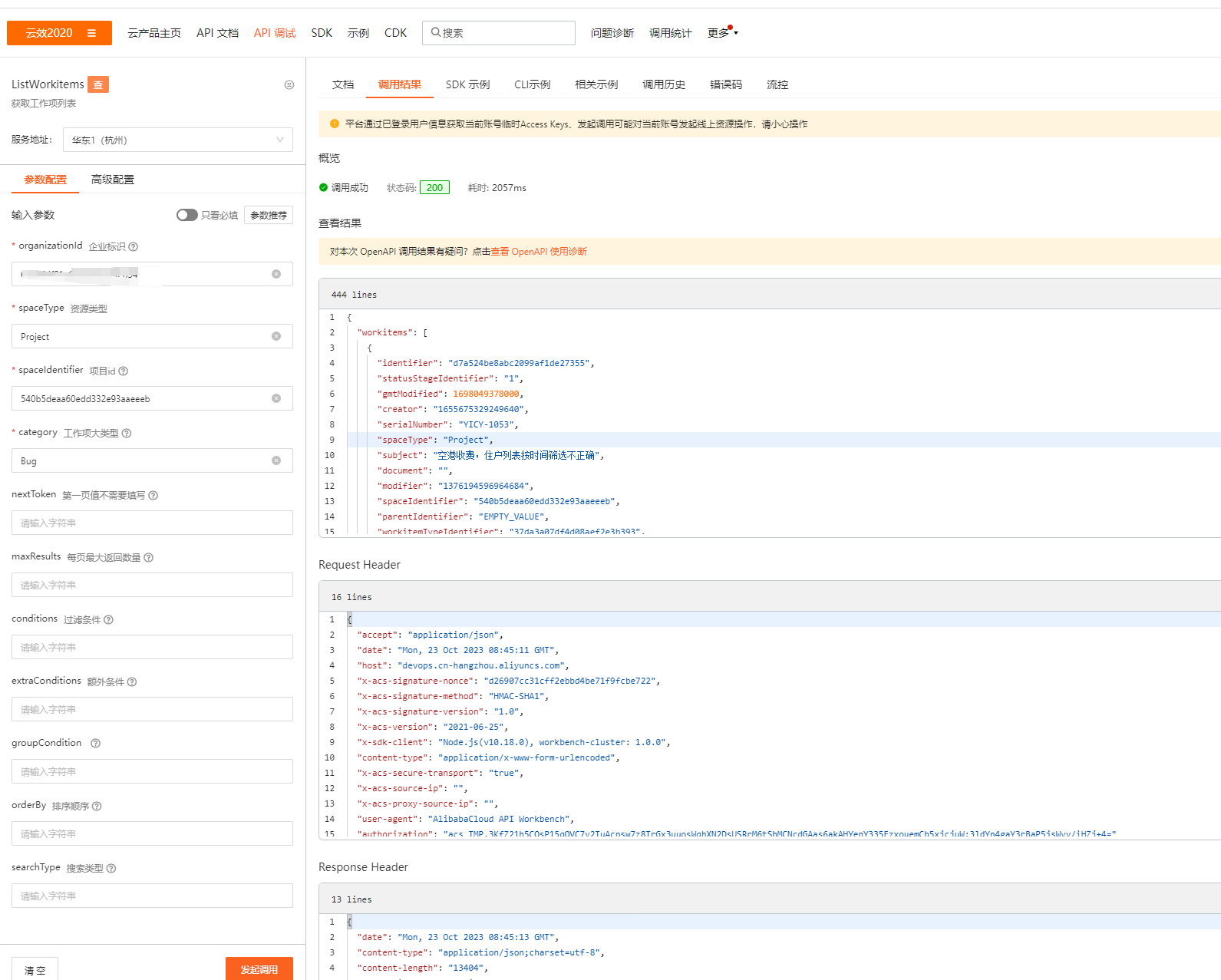Image resolution: width=1221 pixels, height=980 pixels.
Task: Open help icon for extraConditions 额外条件
Action: 132,681
